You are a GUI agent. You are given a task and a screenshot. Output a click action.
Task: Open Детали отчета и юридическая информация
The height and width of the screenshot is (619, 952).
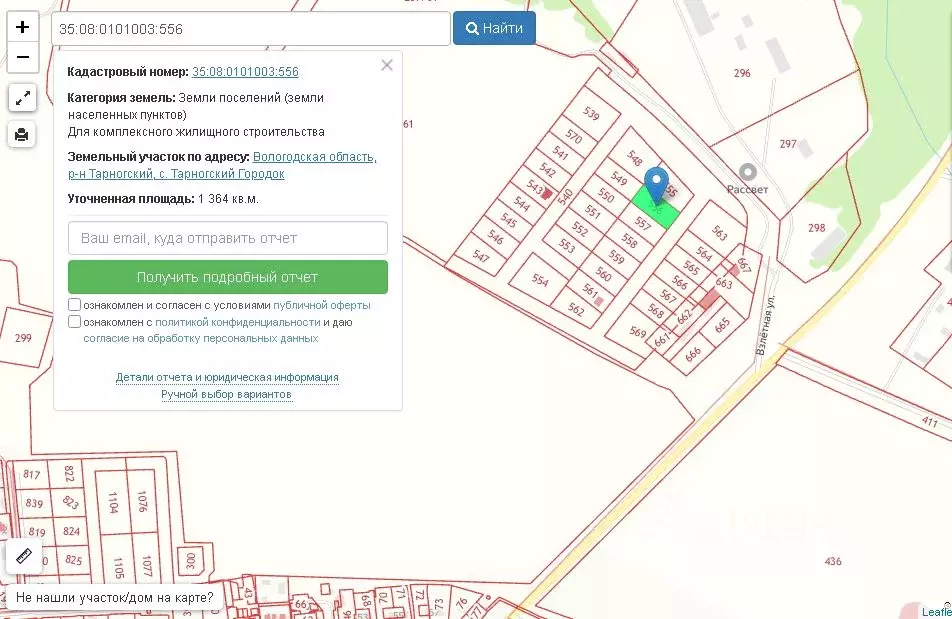(x=227, y=377)
